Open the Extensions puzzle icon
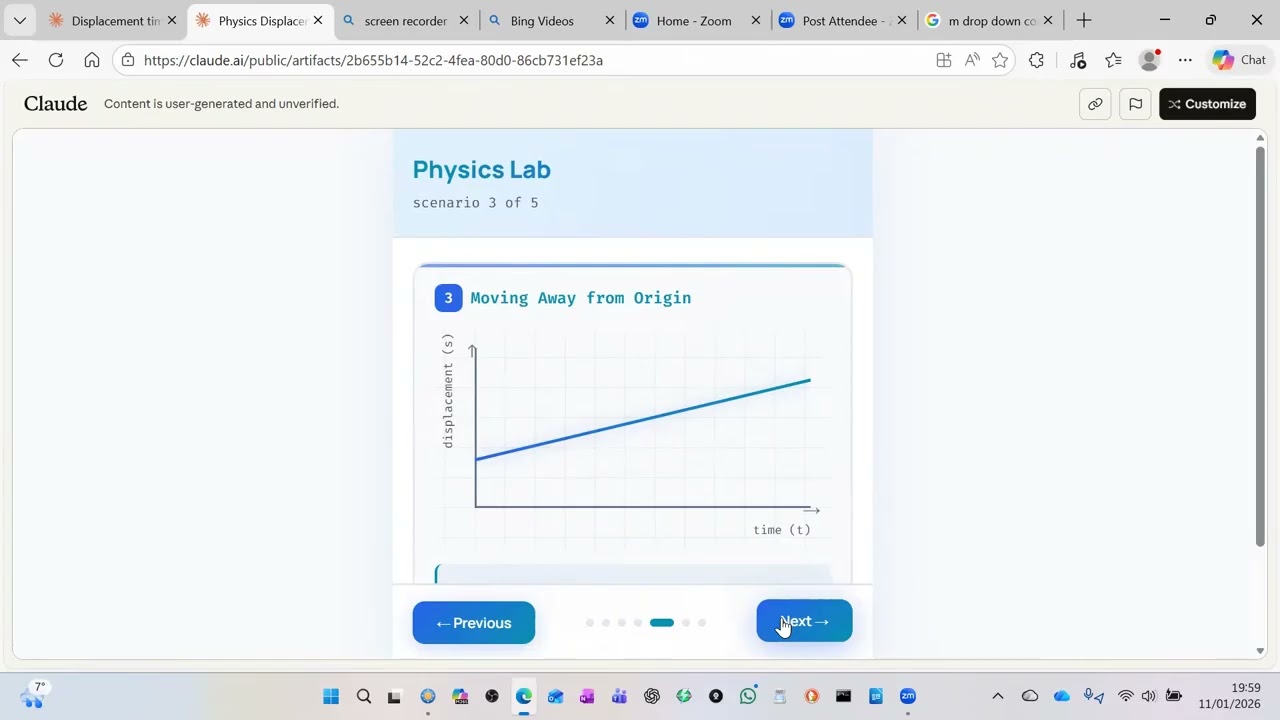The height and width of the screenshot is (720, 1280). click(1036, 60)
